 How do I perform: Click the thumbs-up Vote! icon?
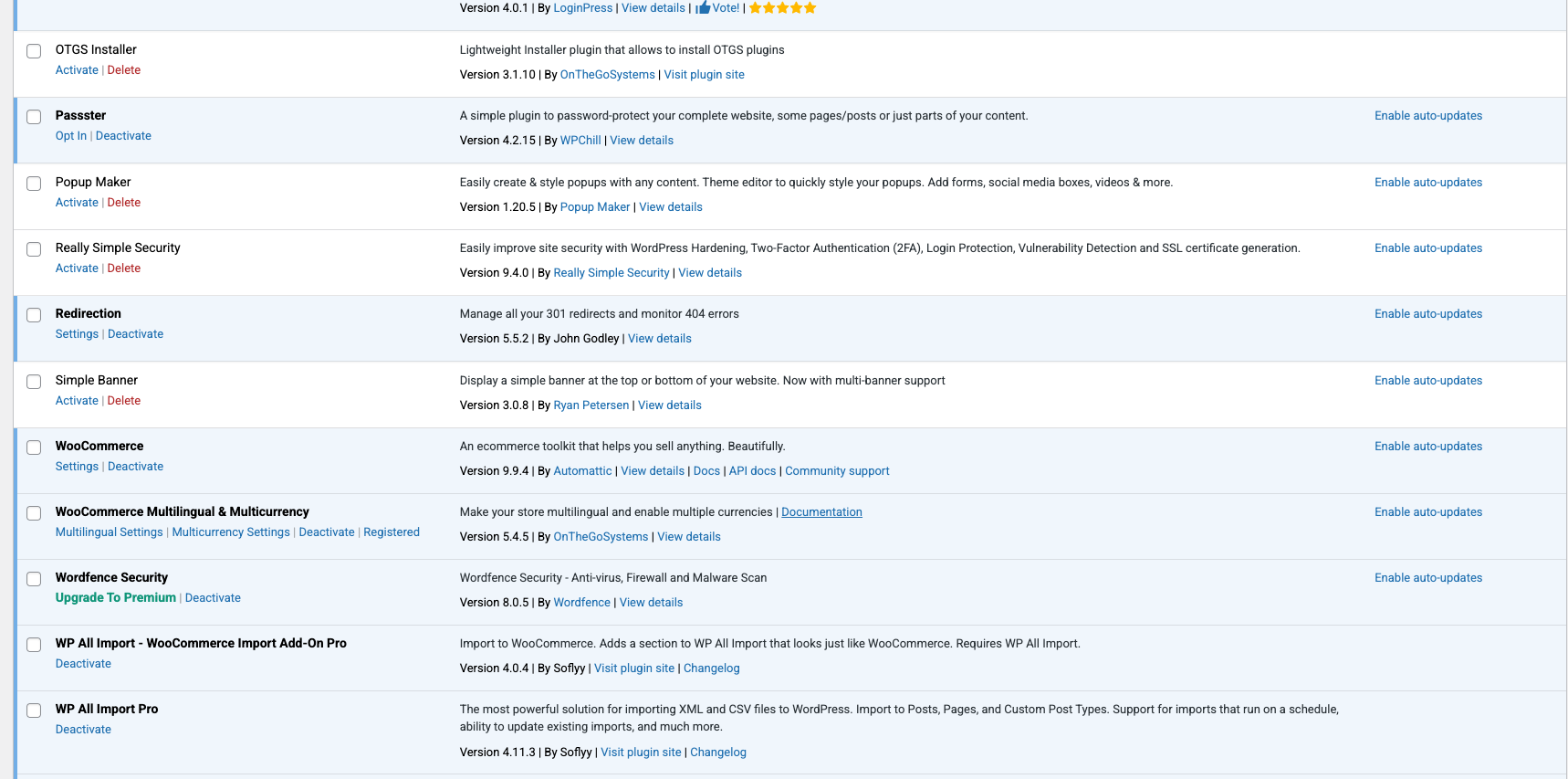pyautogui.click(x=703, y=8)
